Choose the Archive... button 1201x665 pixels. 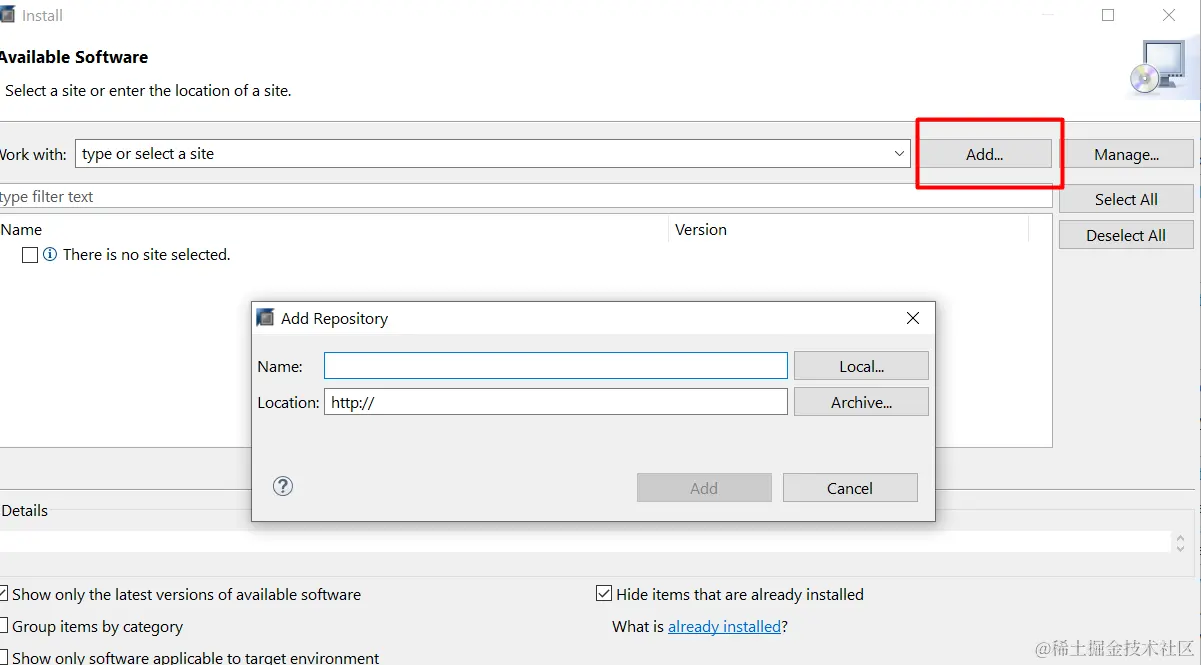(861, 402)
